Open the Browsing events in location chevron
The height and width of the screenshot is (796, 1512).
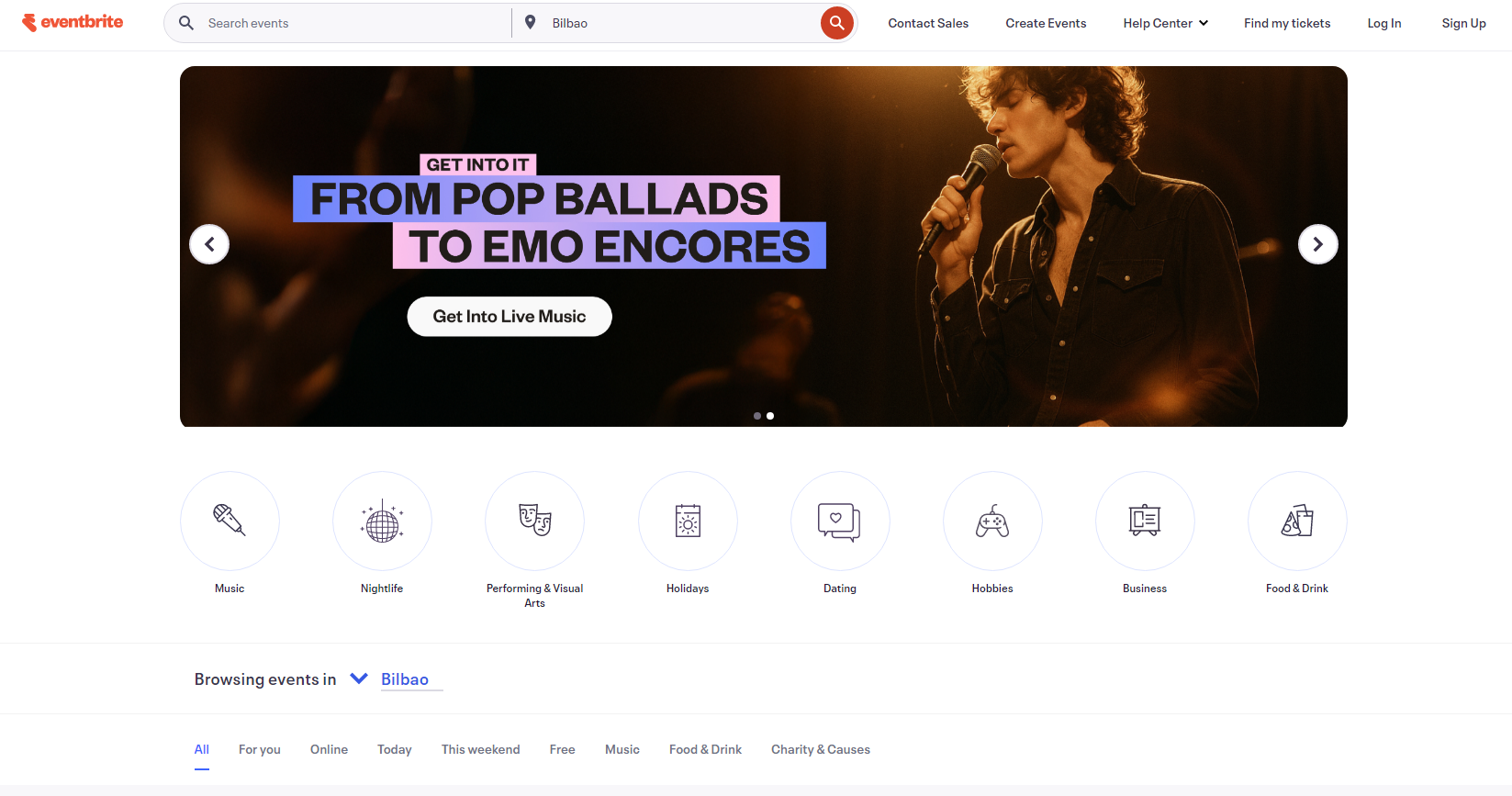click(x=359, y=678)
